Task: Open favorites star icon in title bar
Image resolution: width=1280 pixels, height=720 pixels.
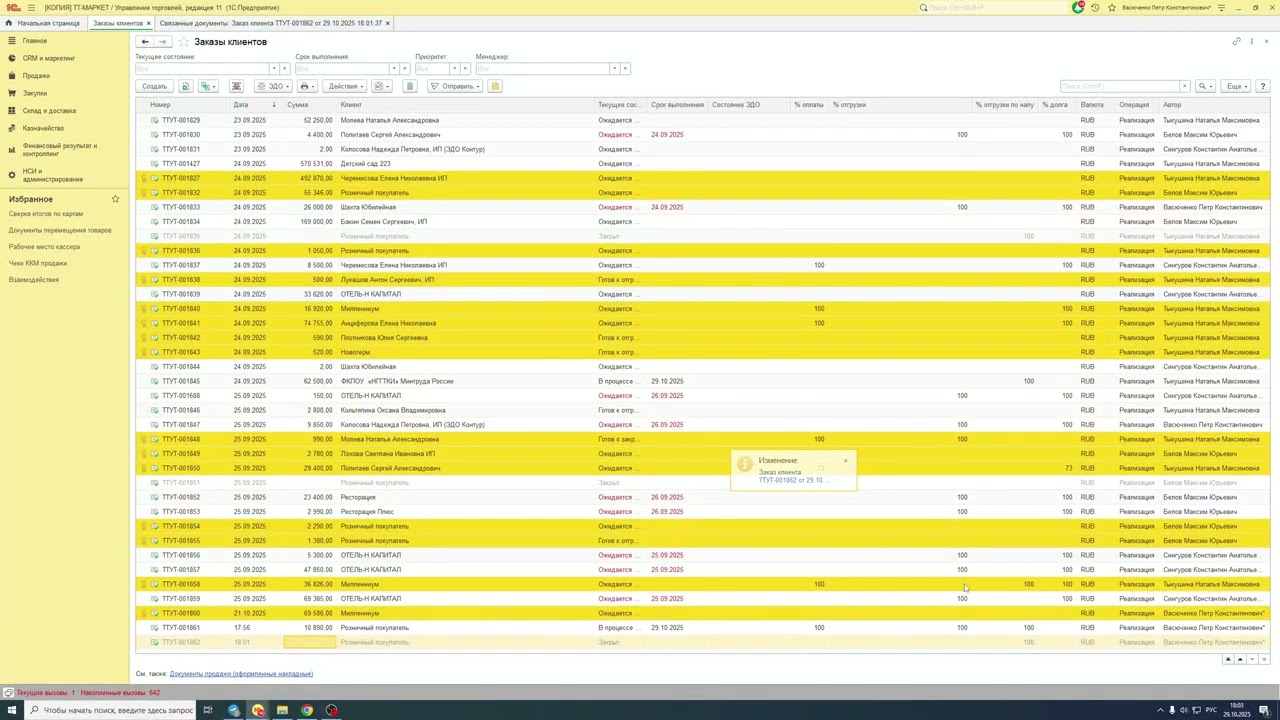Action: pyautogui.click(x=1111, y=8)
